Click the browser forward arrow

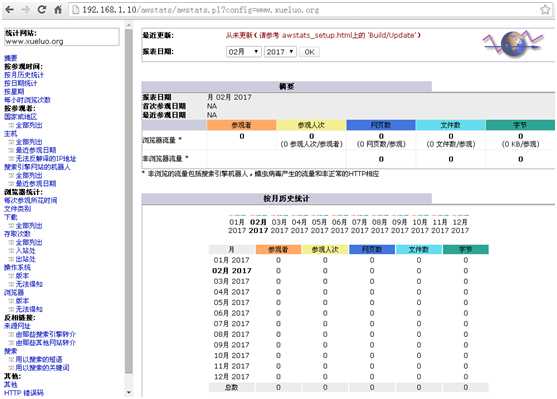[25, 10]
